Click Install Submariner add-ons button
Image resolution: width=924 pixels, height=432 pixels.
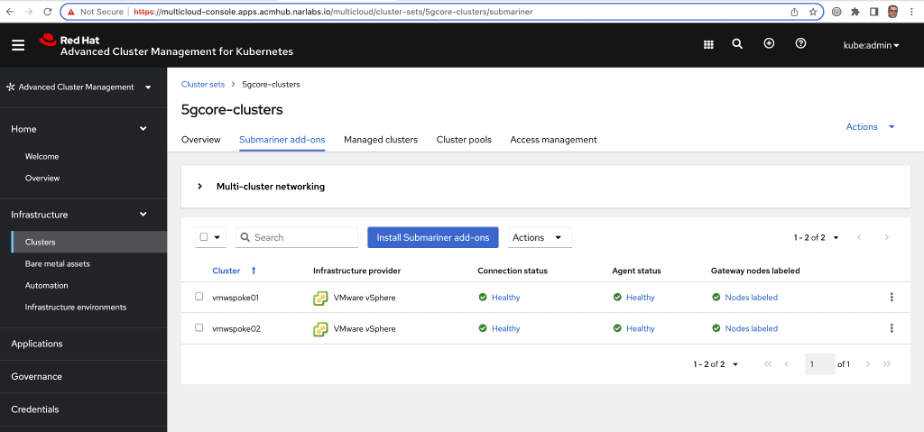click(432, 237)
